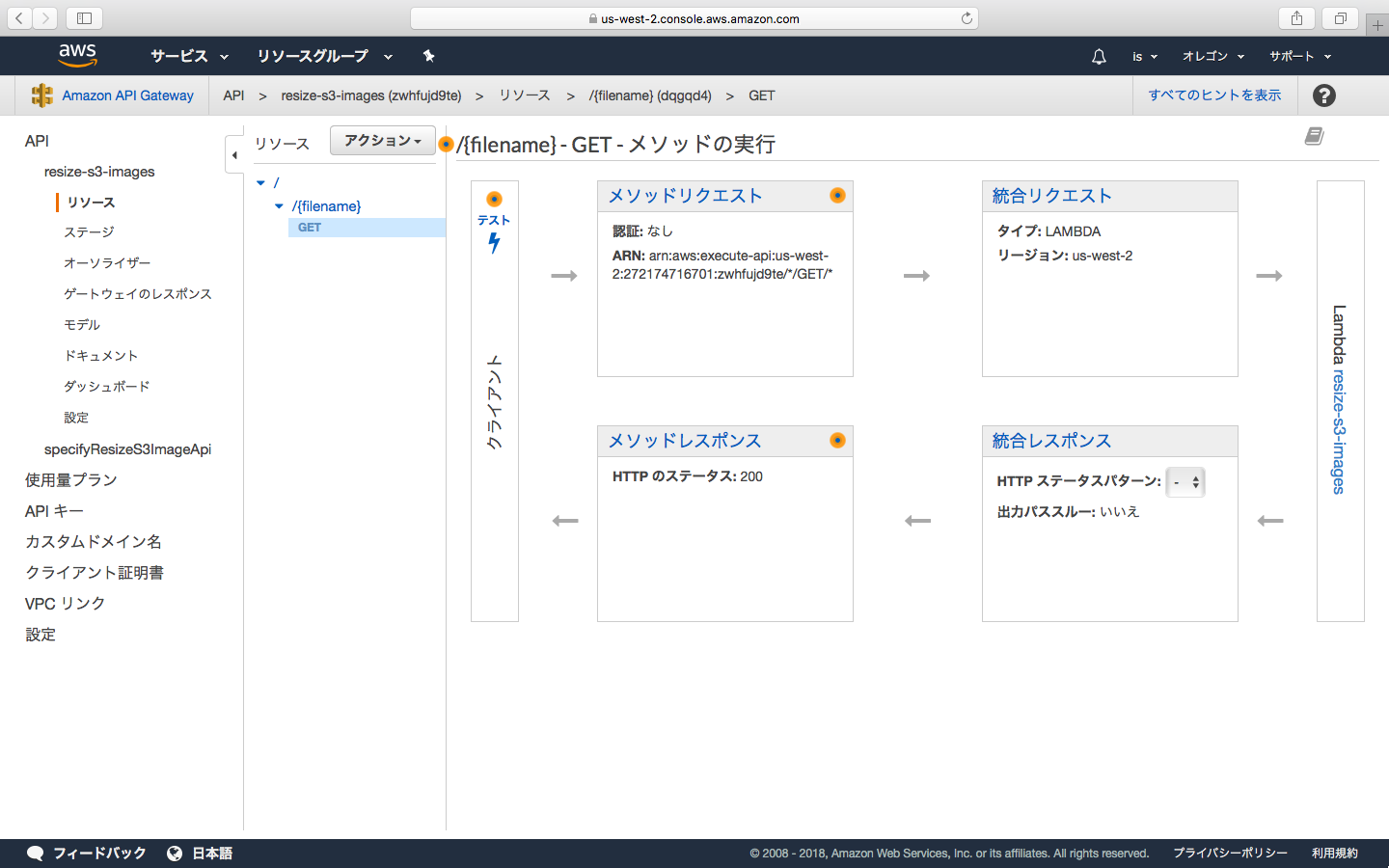Select ドキュメント in the sidebar
1389x868 pixels.
(x=101, y=356)
